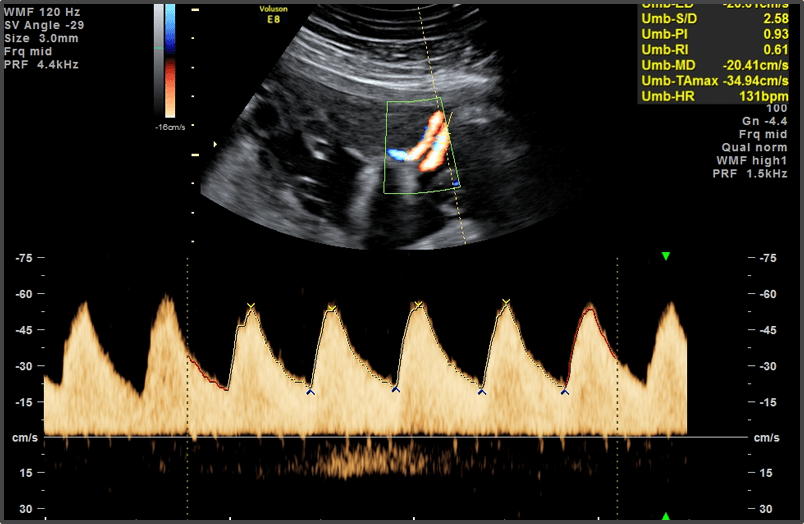Click the WMF high1 setting

click(751, 160)
